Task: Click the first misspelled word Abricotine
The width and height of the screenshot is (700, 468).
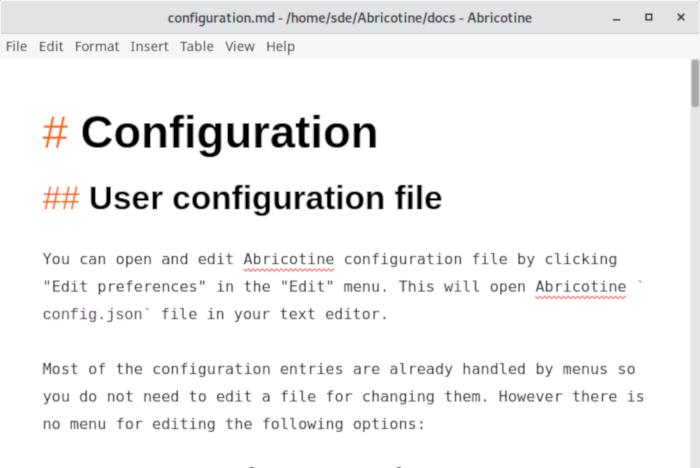Action: pyautogui.click(x=289, y=259)
